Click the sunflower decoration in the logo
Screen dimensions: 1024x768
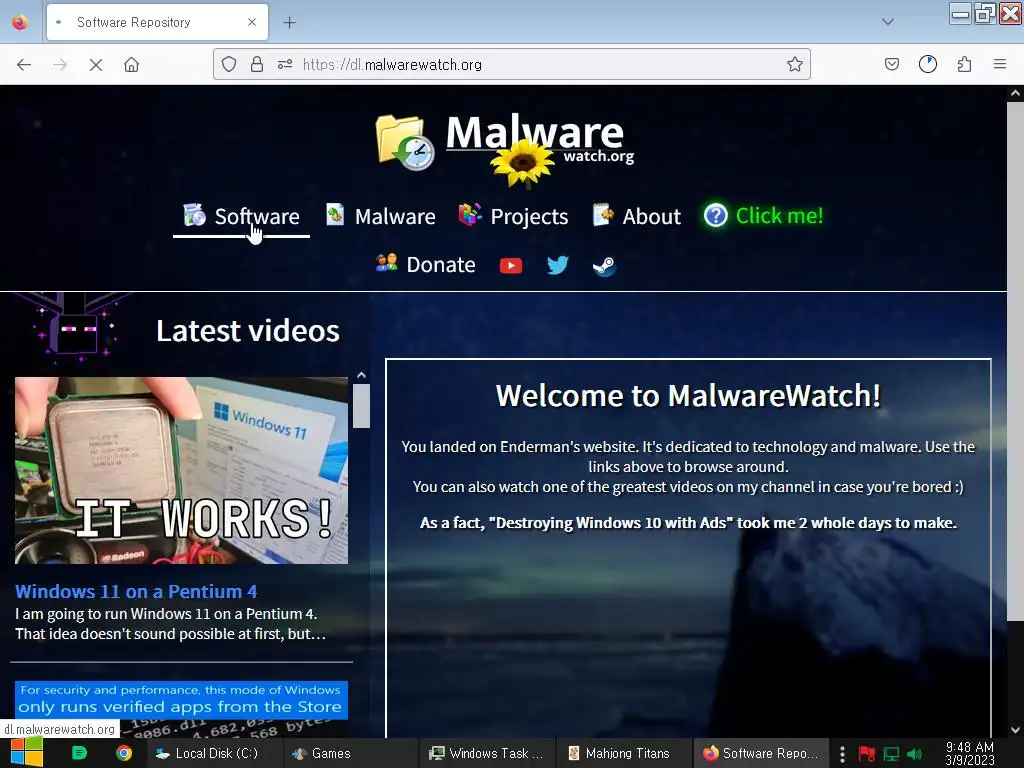522,163
